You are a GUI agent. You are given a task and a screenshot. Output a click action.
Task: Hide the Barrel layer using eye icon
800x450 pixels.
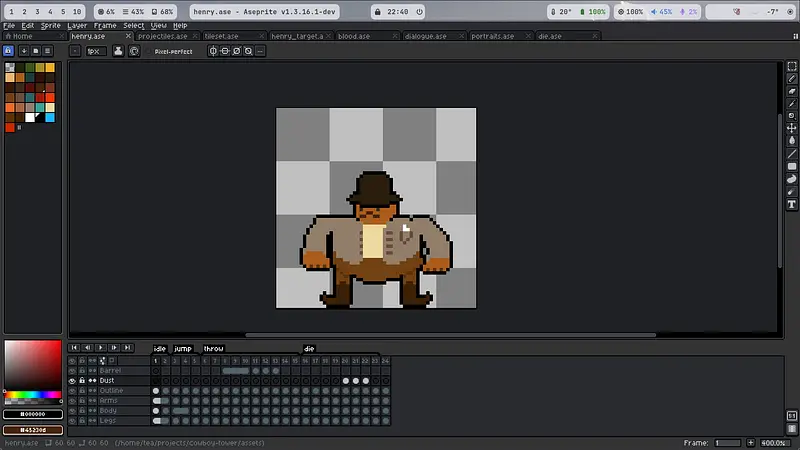click(72, 371)
